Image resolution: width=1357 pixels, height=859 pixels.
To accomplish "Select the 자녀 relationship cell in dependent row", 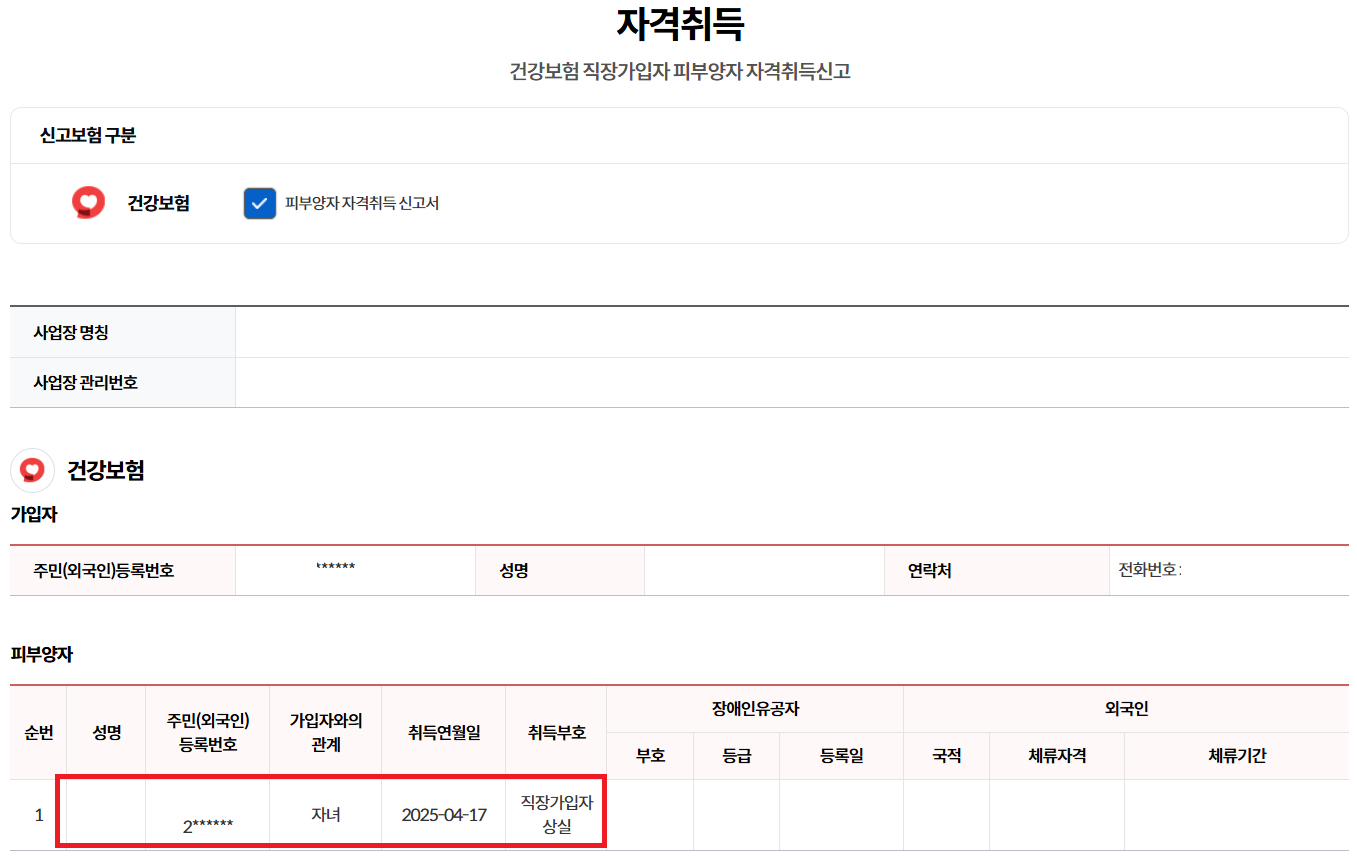I will tap(325, 812).
